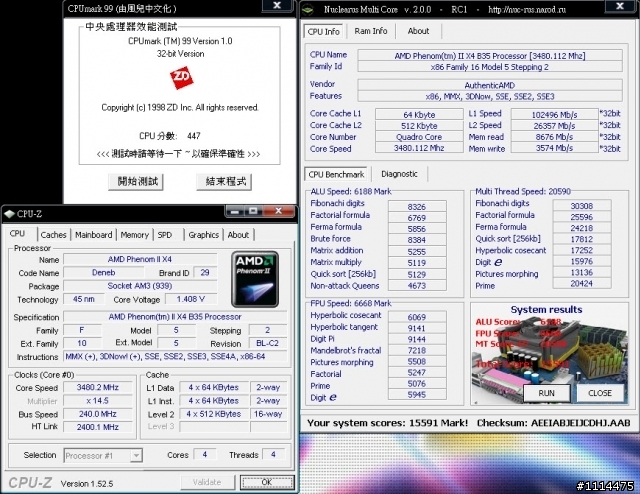
Task: Switch to the Graphics tab in CPU-Z
Action: click(x=203, y=235)
